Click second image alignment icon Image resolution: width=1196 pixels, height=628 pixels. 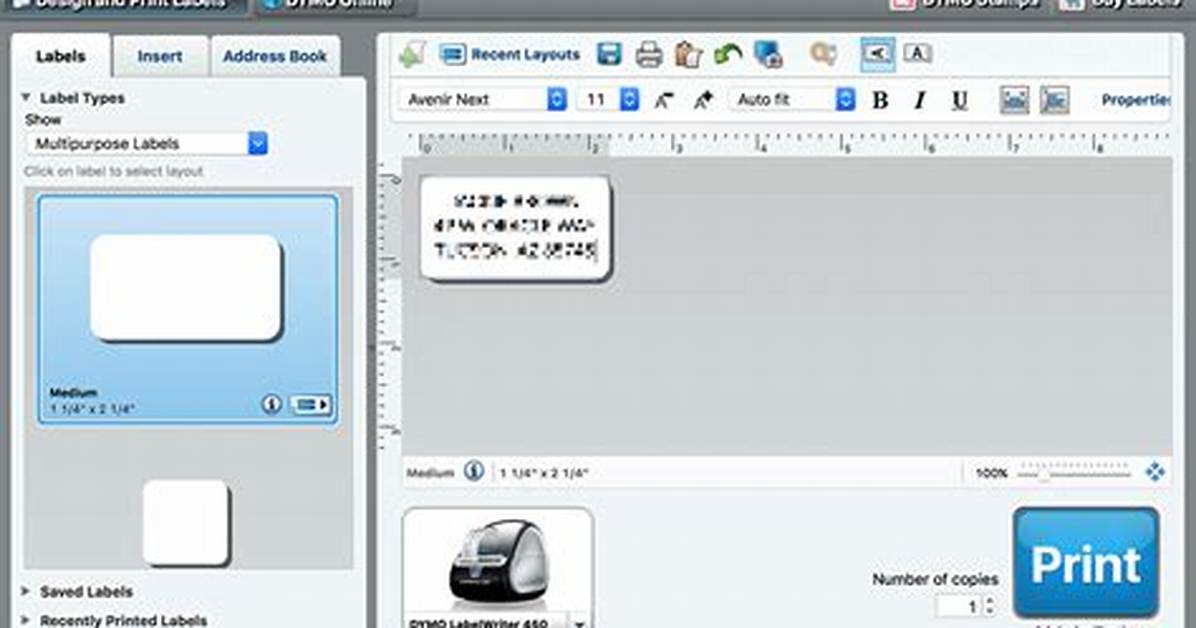click(1054, 100)
